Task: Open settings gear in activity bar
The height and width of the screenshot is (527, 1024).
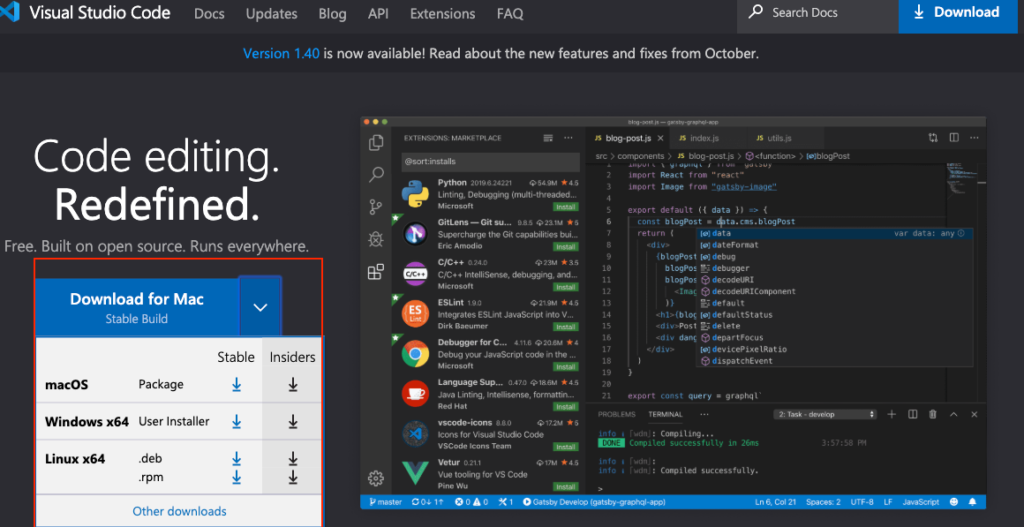Action: coord(376,478)
